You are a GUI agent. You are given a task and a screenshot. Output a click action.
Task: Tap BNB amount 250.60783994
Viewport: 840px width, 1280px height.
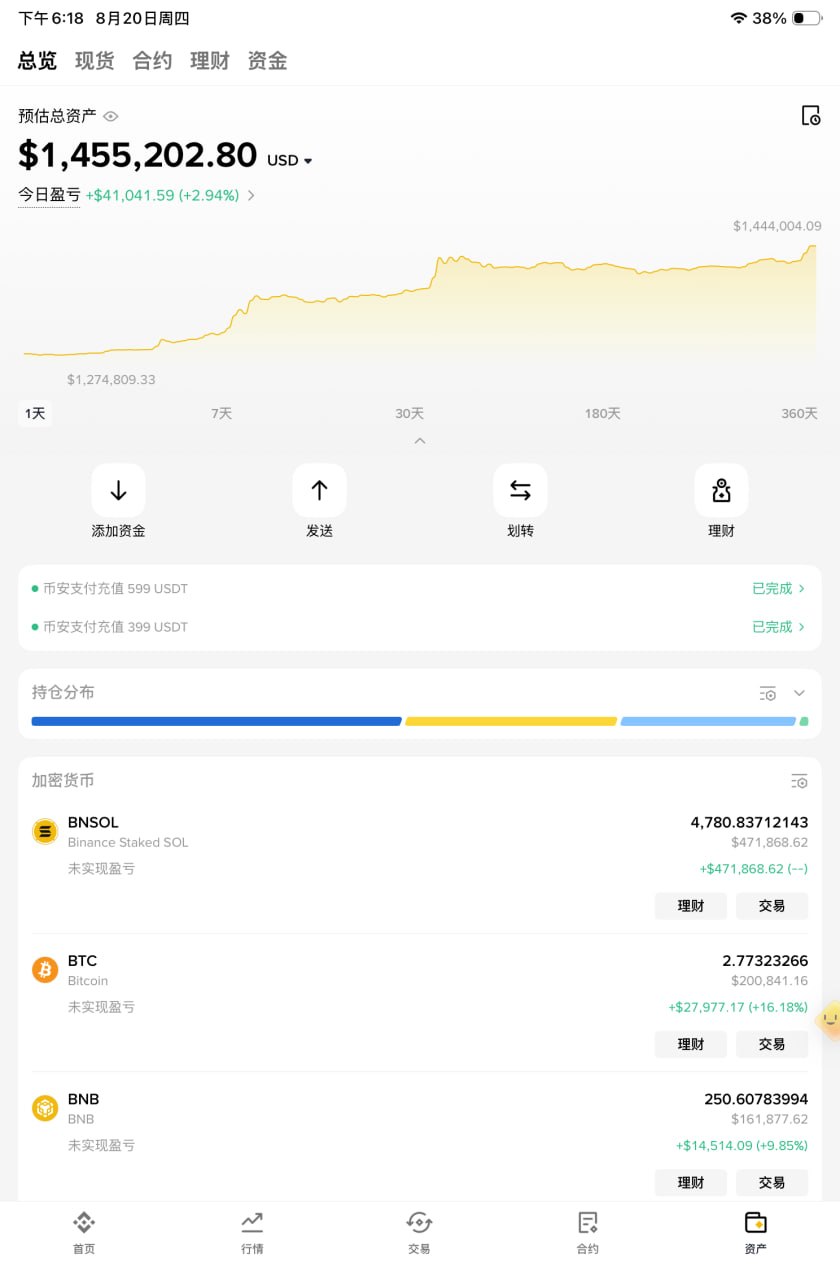coord(756,1099)
